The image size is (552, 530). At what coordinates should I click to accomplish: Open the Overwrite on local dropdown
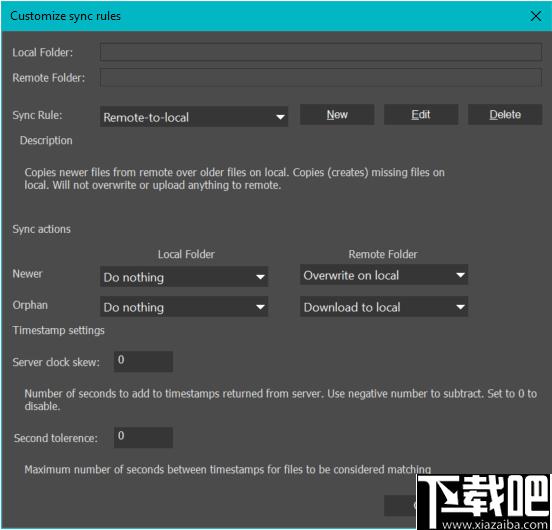pos(384,275)
